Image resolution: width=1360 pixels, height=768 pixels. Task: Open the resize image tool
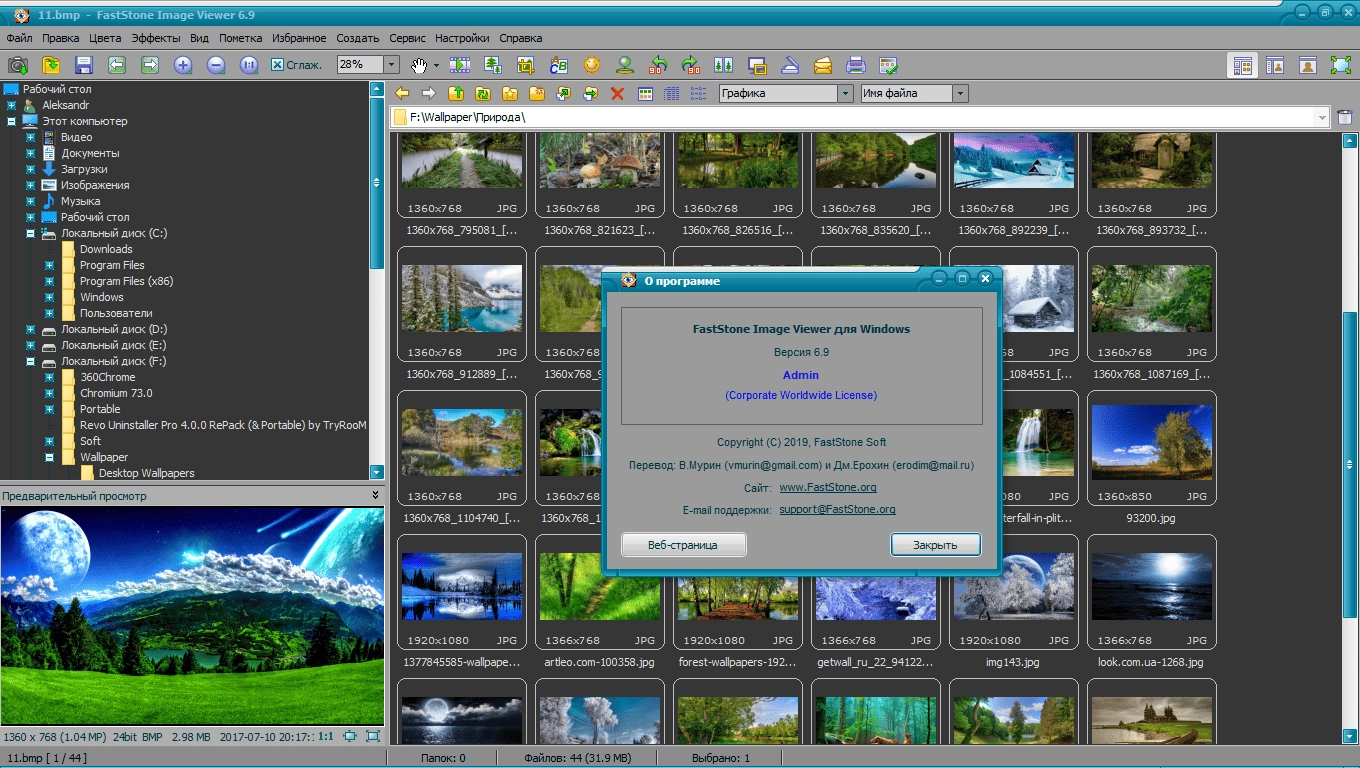[493, 65]
